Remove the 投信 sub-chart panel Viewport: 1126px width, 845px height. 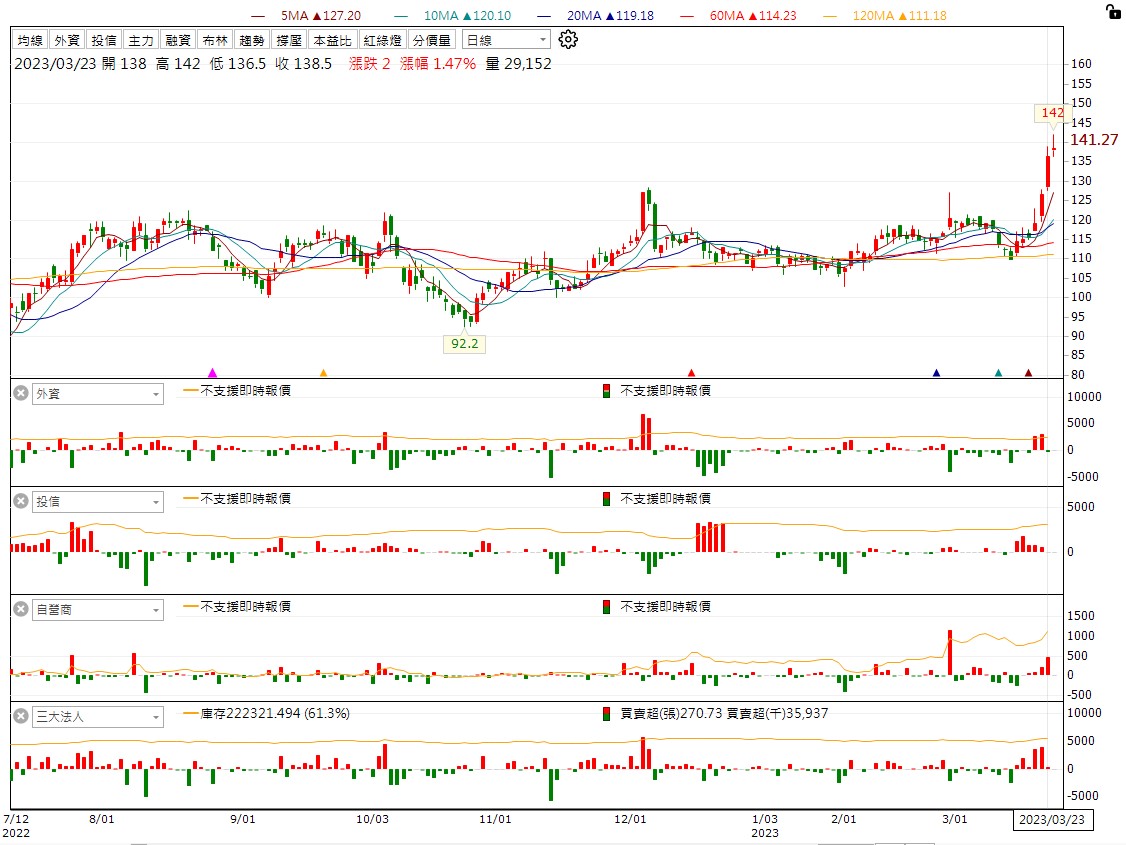point(20,502)
